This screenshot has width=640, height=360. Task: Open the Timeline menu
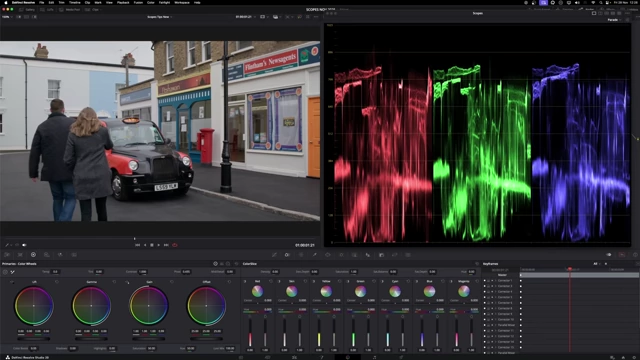tap(75, 2)
